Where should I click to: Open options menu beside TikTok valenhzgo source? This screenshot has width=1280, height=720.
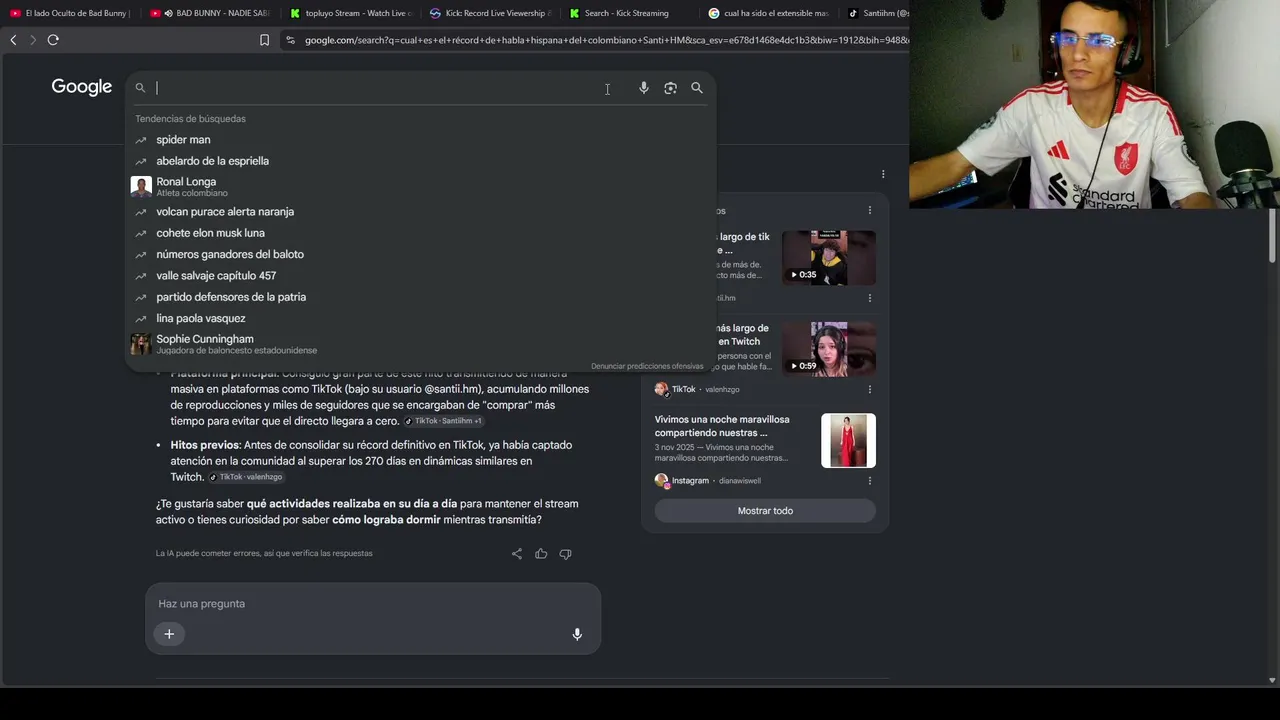tap(870, 389)
